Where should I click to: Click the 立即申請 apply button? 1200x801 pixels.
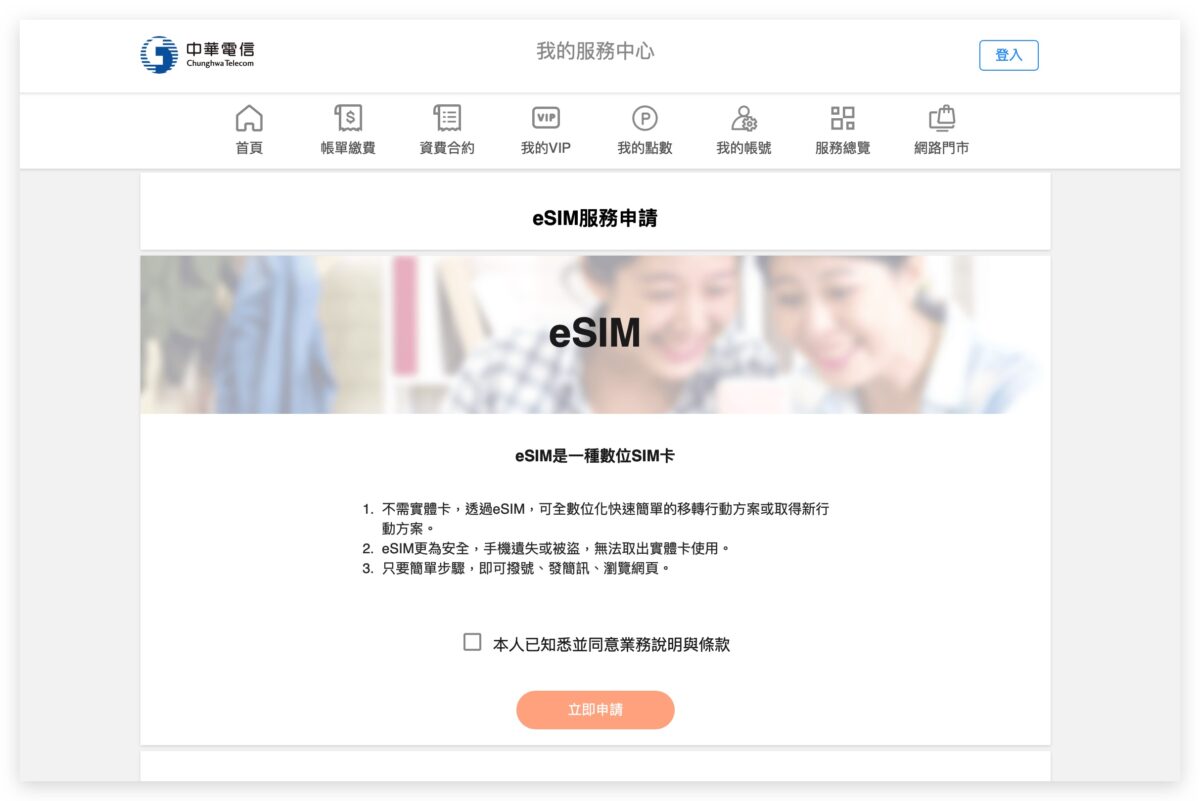pyautogui.click(x=595, y=710)
